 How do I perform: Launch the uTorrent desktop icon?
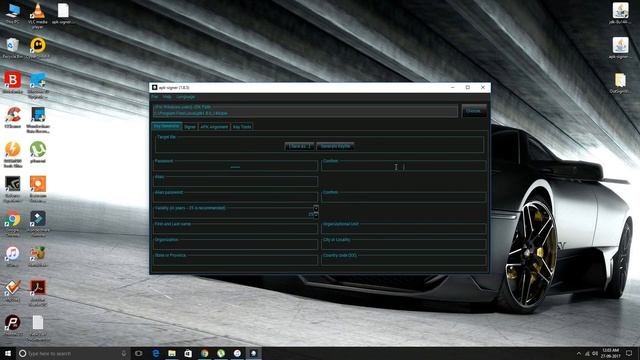[38, 152]
